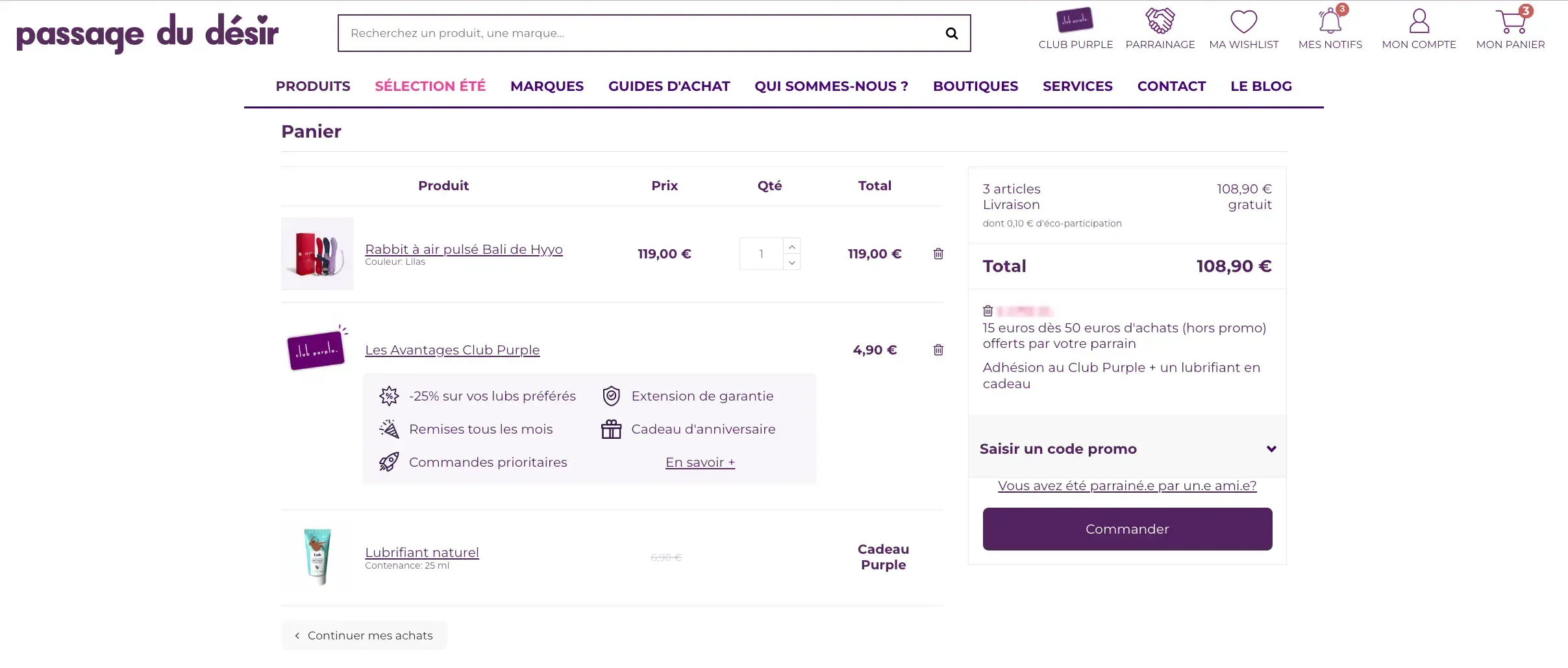Image resolution: width=1568 pixels, height=668 pixels.
Task: Click the En savoir + link
Action: coord(700,462)
